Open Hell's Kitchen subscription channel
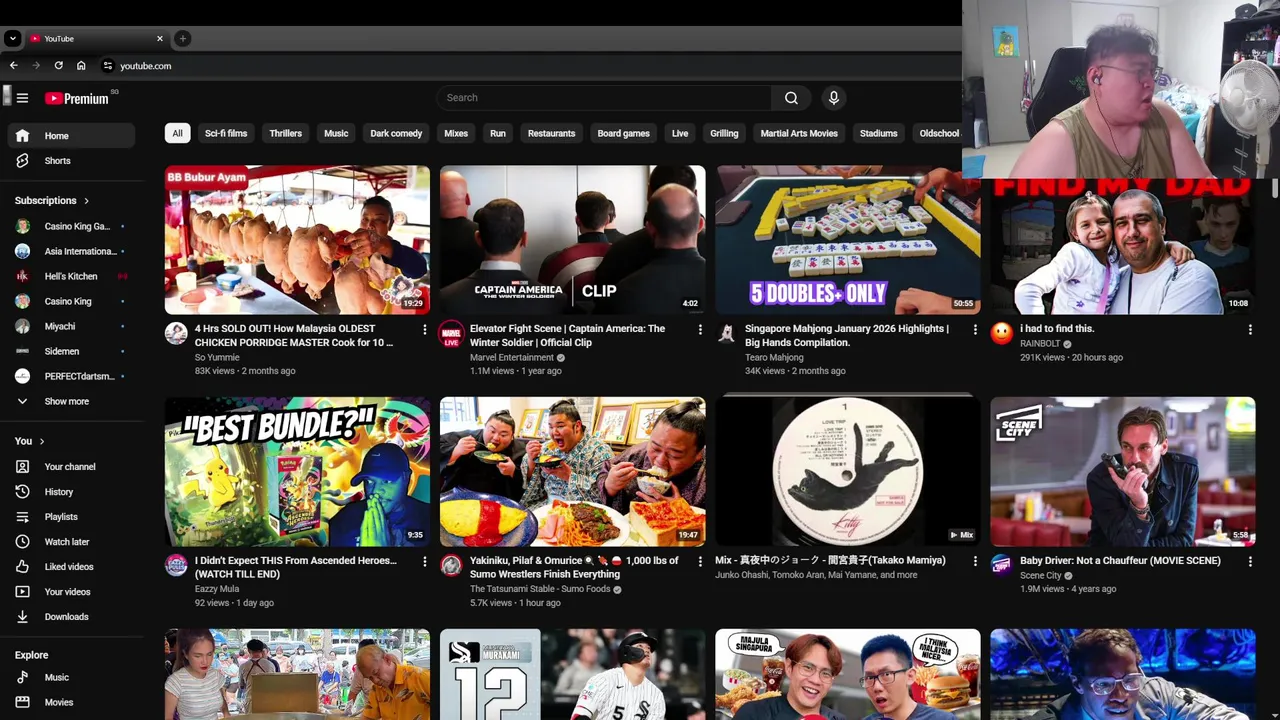This screenshot has height=720, width=1280. coord(70,277)
